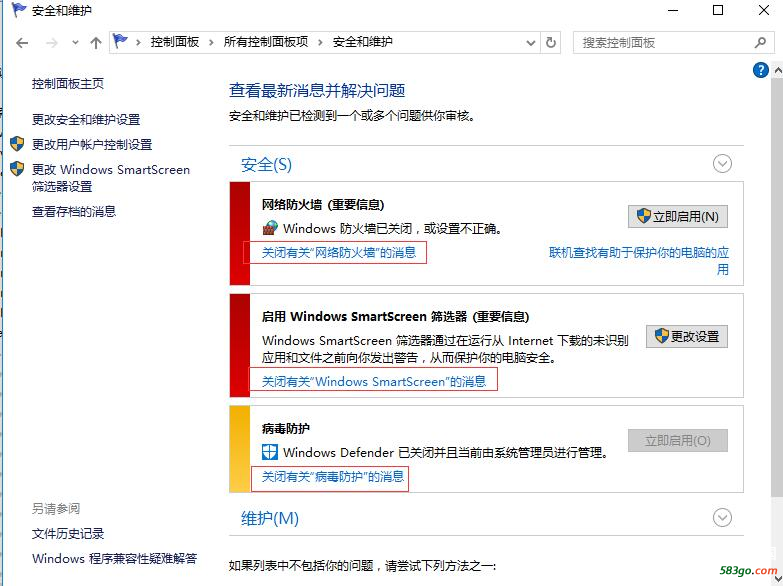Open 更改 Windows SmartScreen 筛选器设置 link
Screen dimensions: 783x586
pyautogui.click(x=111, y=178)
